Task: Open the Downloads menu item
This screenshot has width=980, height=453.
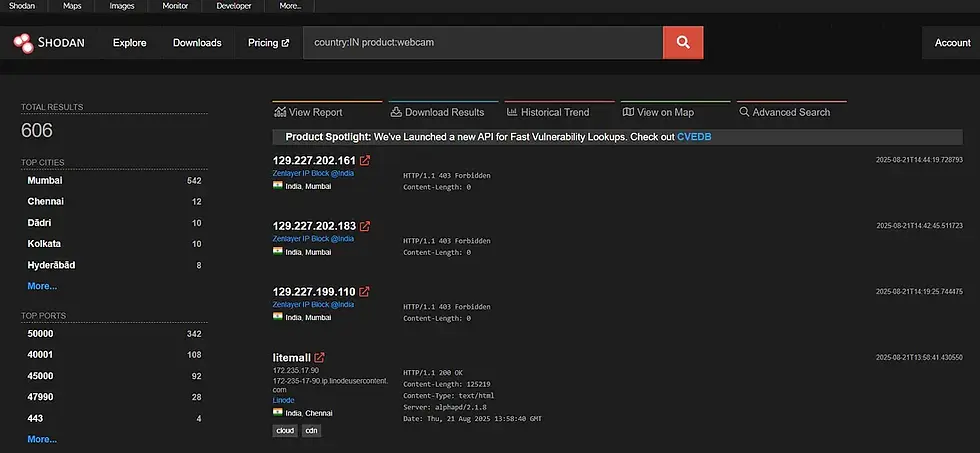Action: tap(197, 43)
